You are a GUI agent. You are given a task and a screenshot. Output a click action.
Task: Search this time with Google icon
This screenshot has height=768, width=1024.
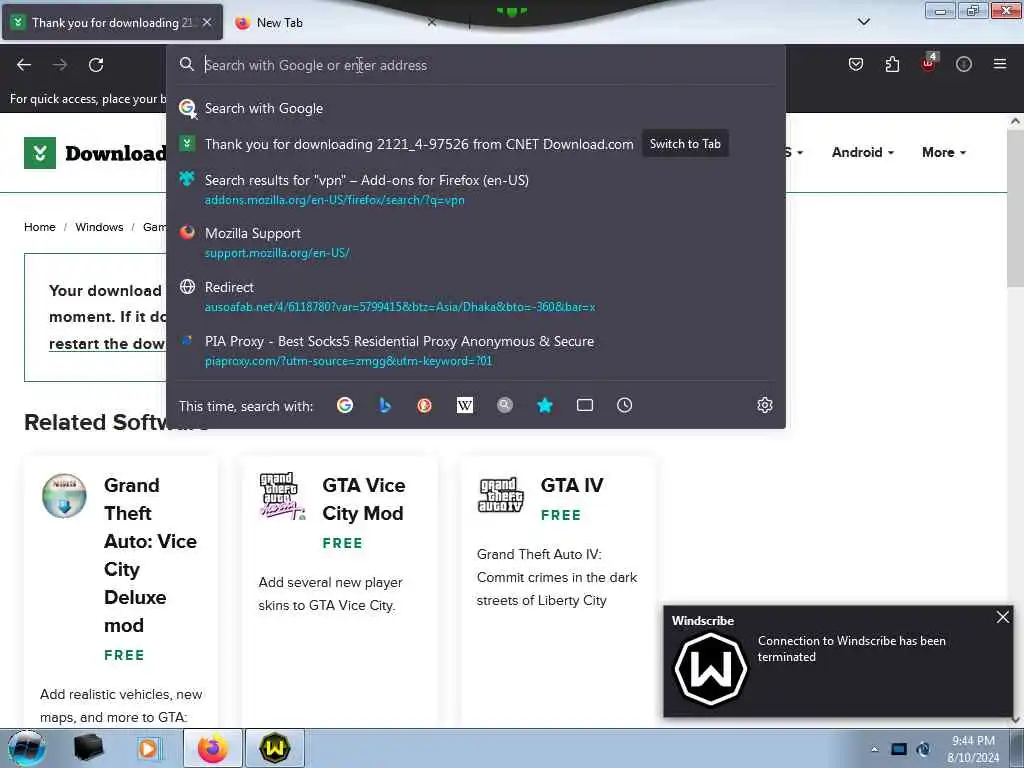[345, 406]
